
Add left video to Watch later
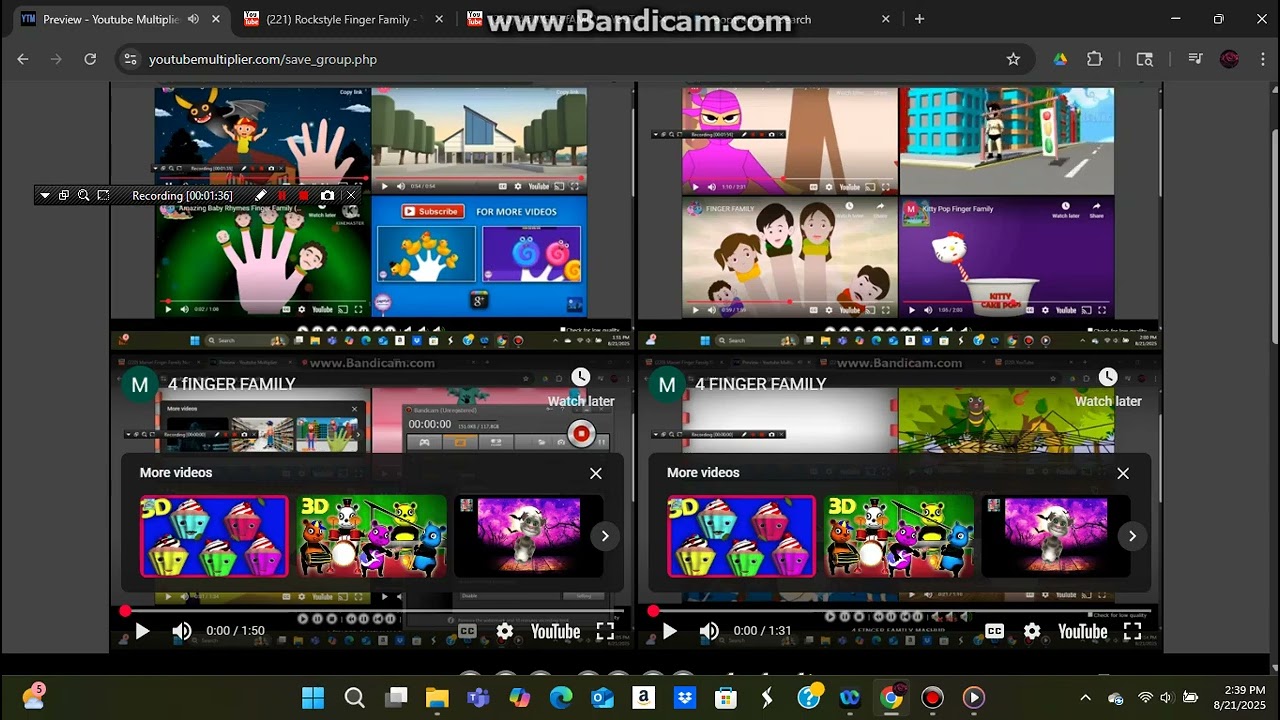581,387
